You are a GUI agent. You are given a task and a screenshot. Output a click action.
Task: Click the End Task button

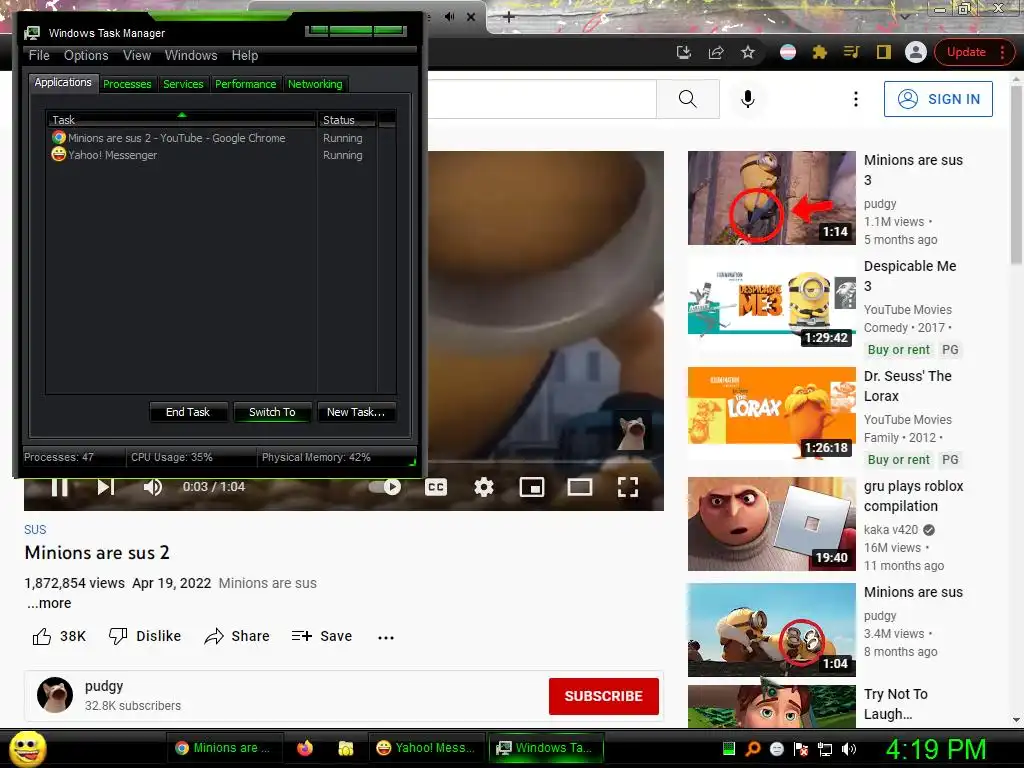tap(188, 412)
